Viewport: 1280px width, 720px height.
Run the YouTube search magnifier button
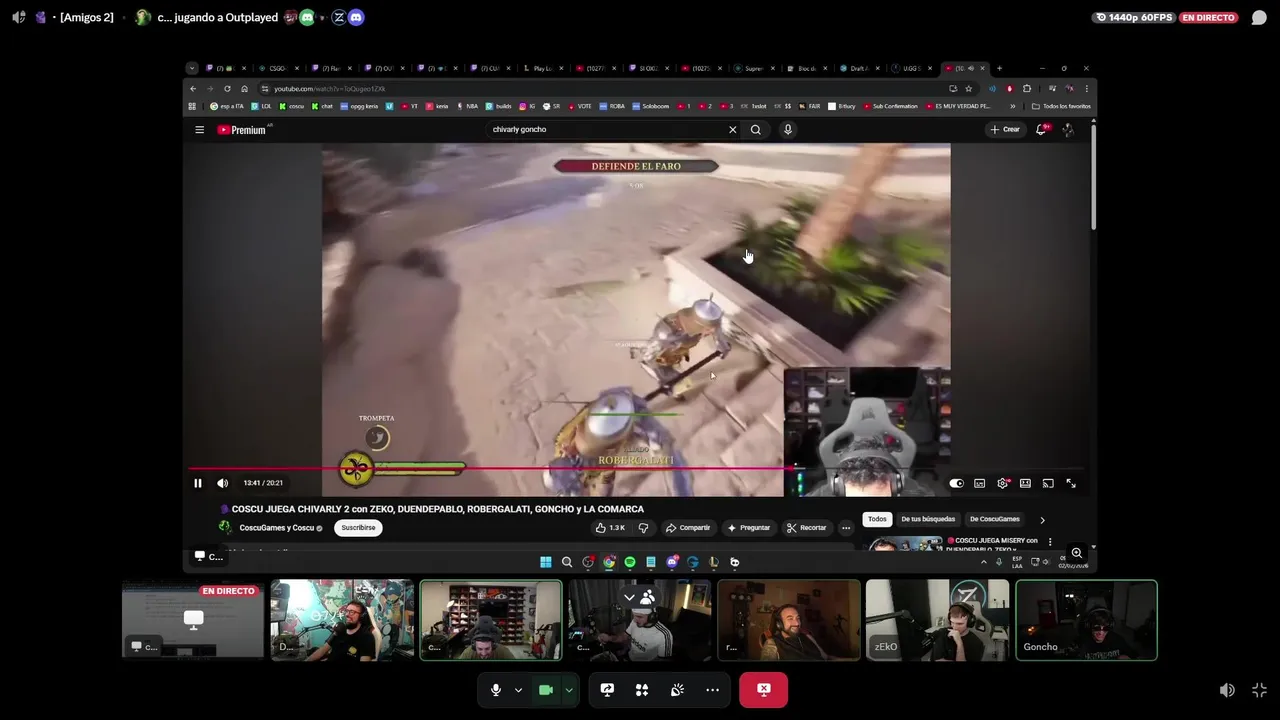click(756, 129)
